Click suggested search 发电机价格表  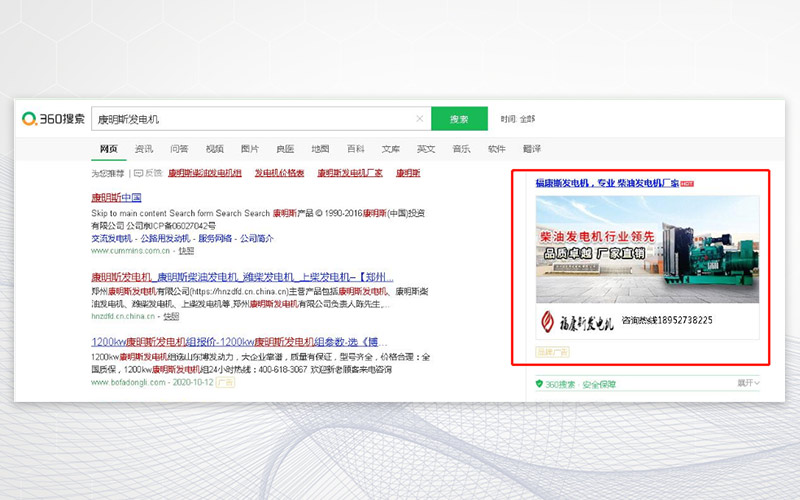[x=279, y=173]
